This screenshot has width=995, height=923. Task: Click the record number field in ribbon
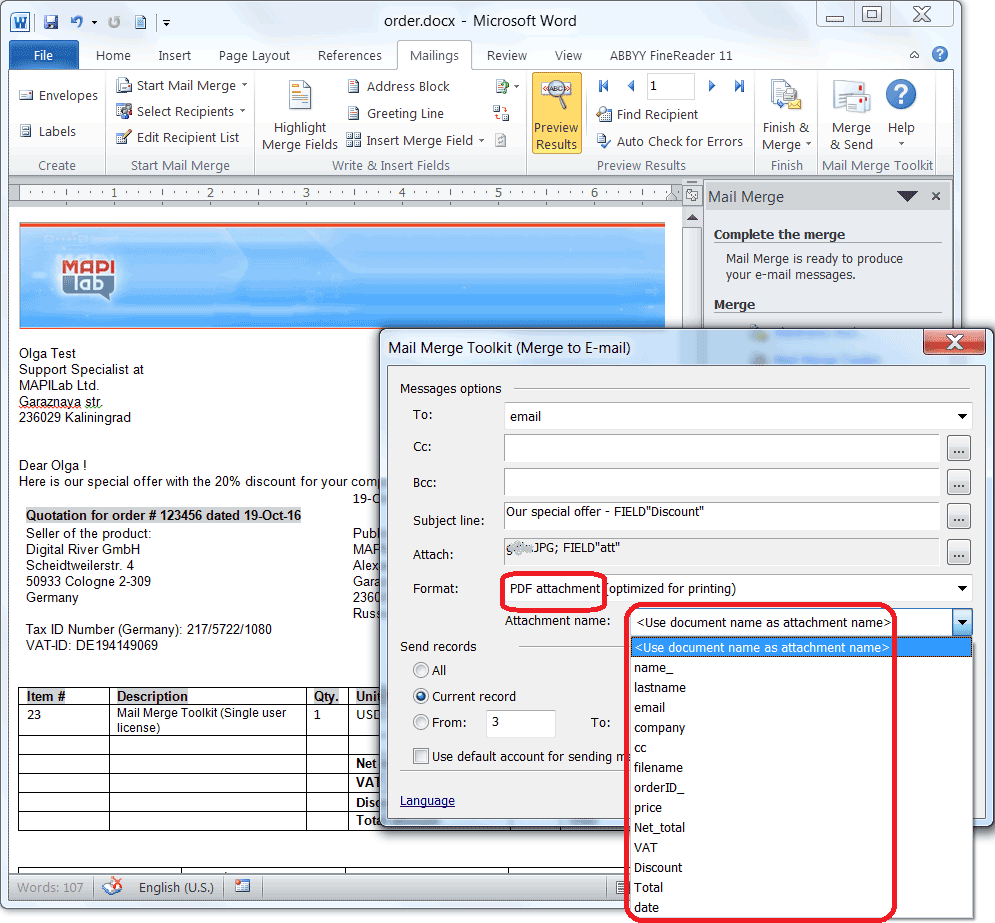click(x=670, y=86)
